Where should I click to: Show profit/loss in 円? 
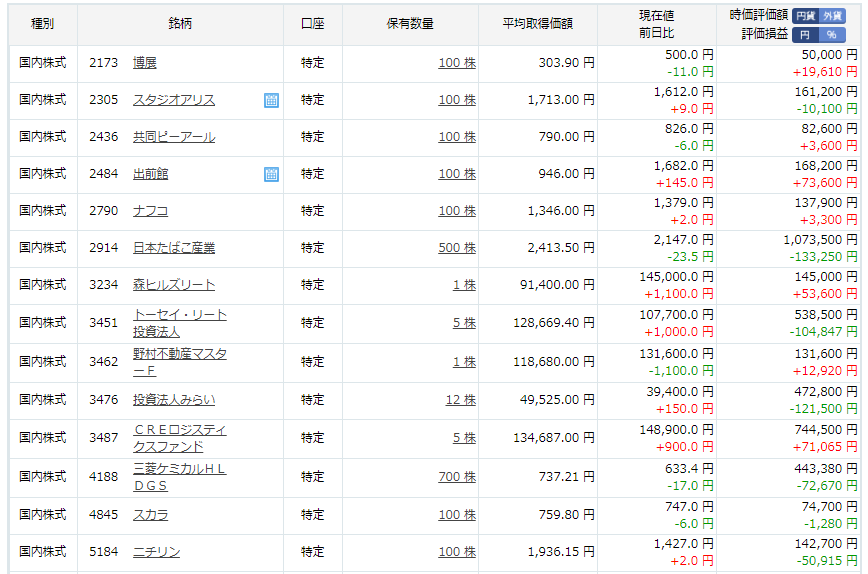coord(805,34)
